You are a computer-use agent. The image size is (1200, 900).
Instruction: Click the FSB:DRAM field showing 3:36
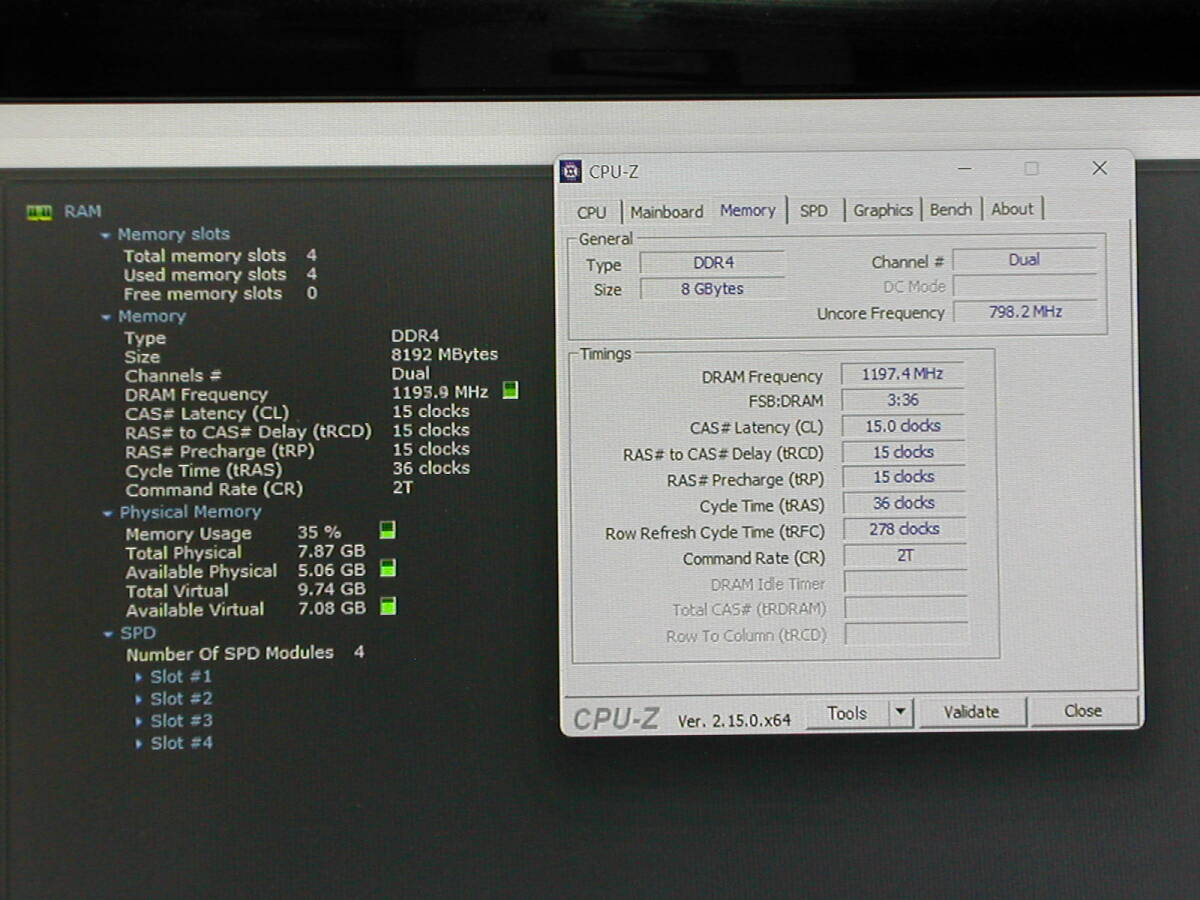(902, 400)
